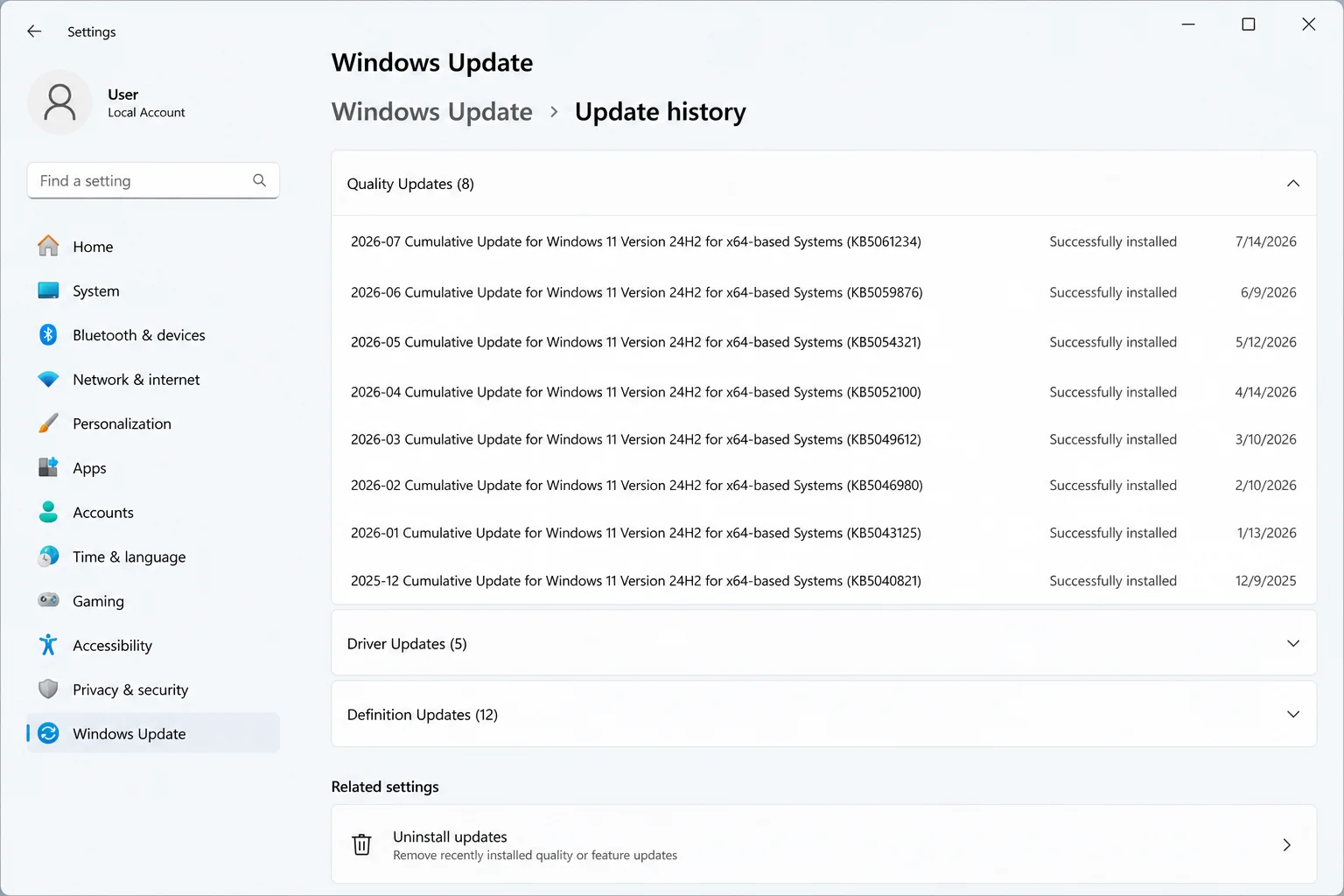This screenshot has width=1344, height=896.
Task: Click the KB5061234 cumulative update entry
Action: [x=823, y=241]
